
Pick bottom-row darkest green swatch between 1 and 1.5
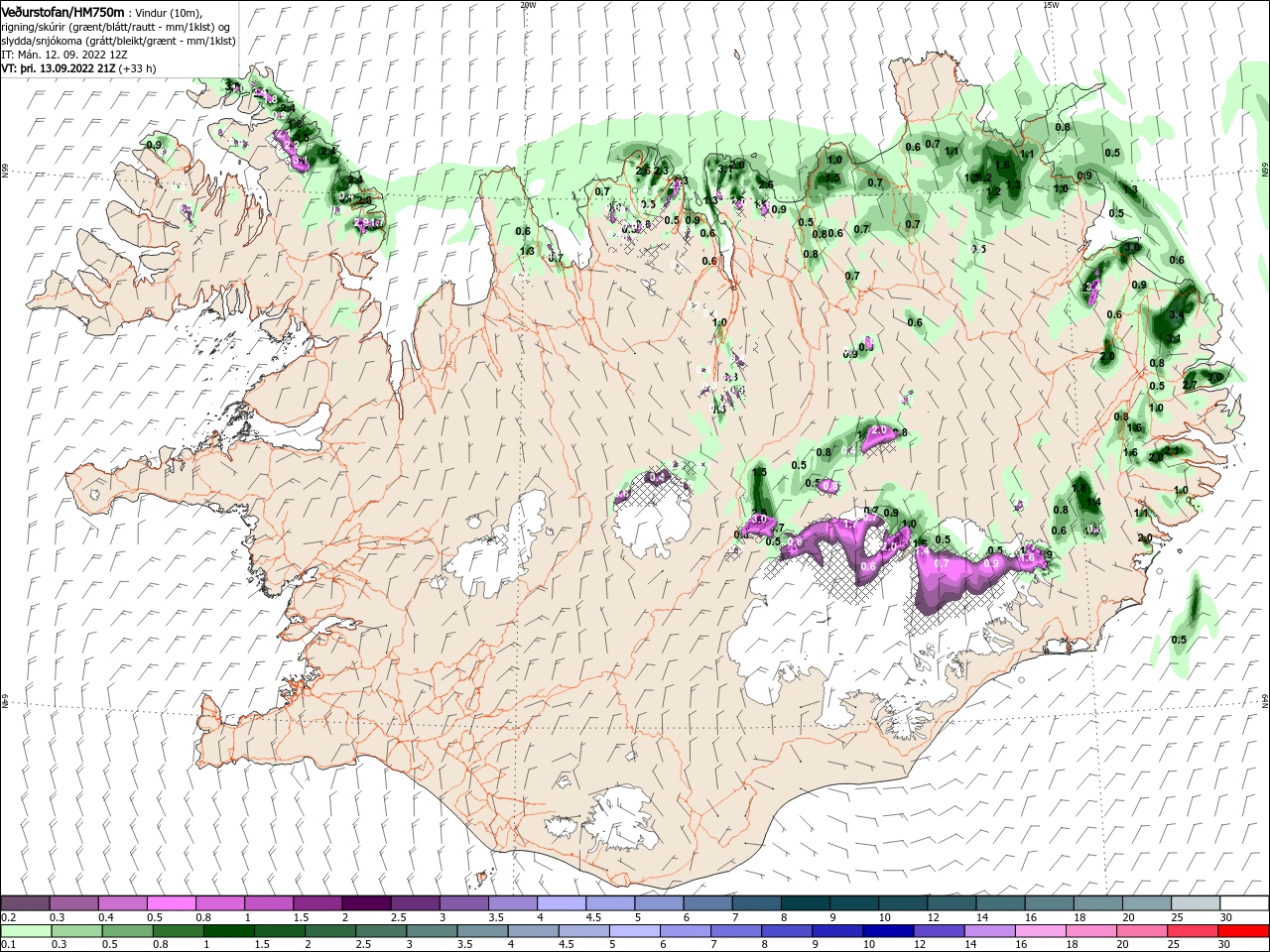click(x=228, y=931)
